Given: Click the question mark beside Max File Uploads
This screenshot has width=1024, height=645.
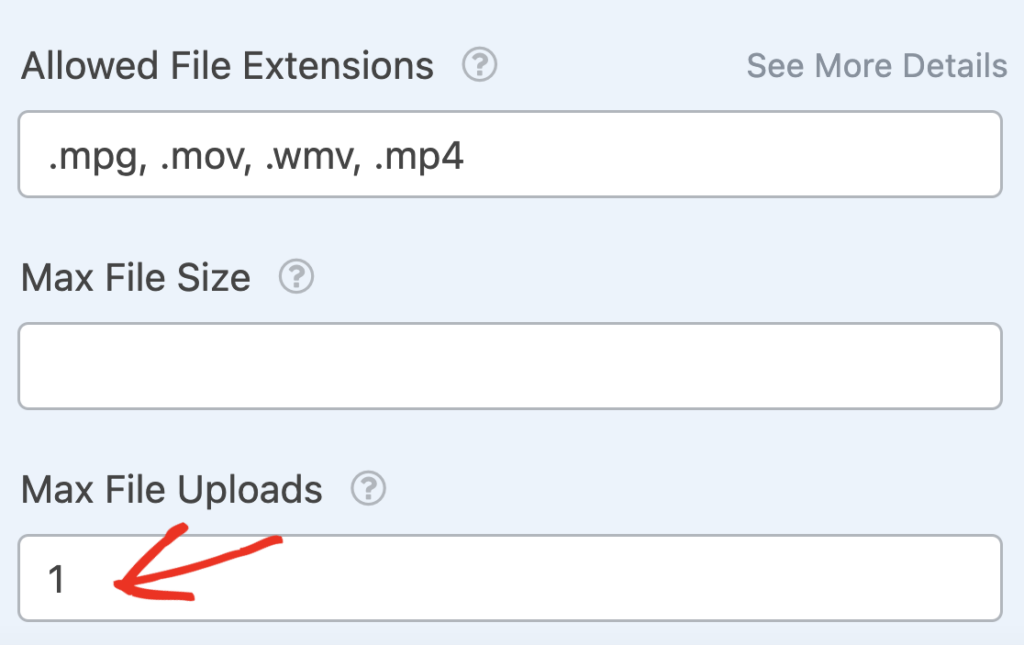Looking at the screenshot, I should click(367, 490).
